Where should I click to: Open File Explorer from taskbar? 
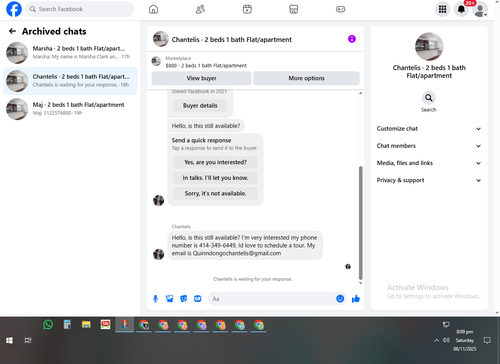coord(86,324)
